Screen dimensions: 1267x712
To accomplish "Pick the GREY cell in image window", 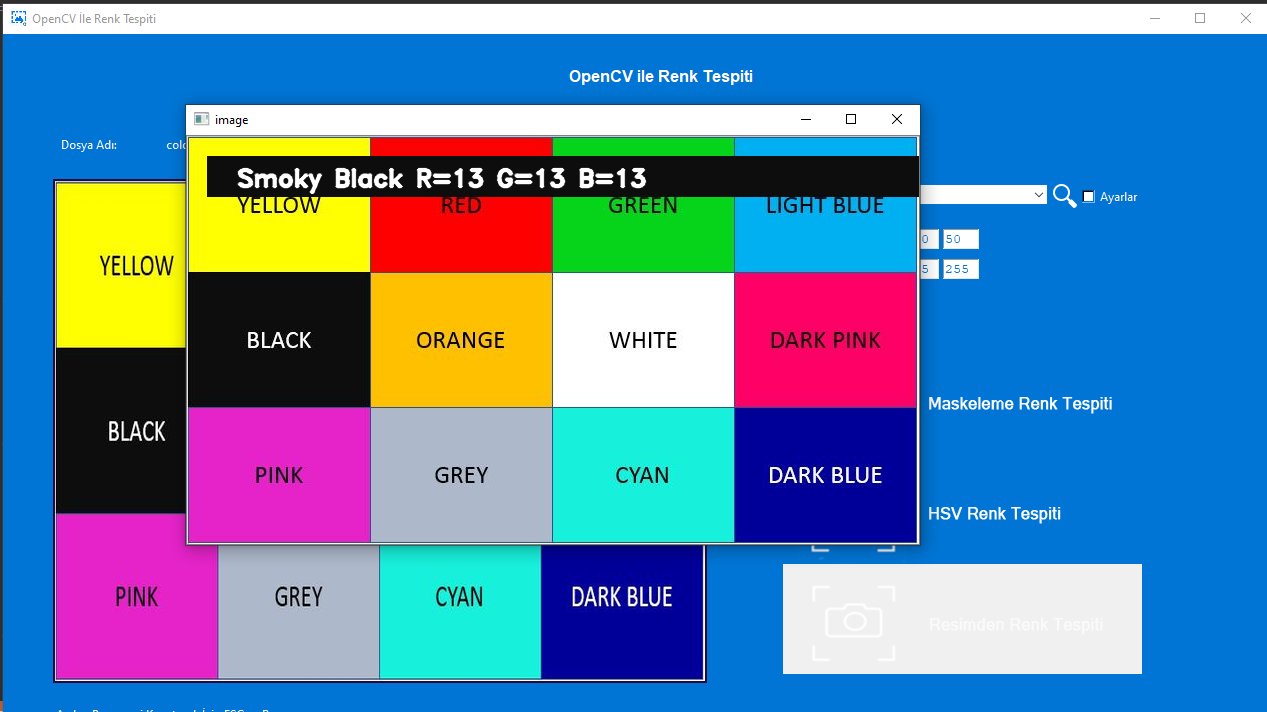I will (x=461, y=475).
